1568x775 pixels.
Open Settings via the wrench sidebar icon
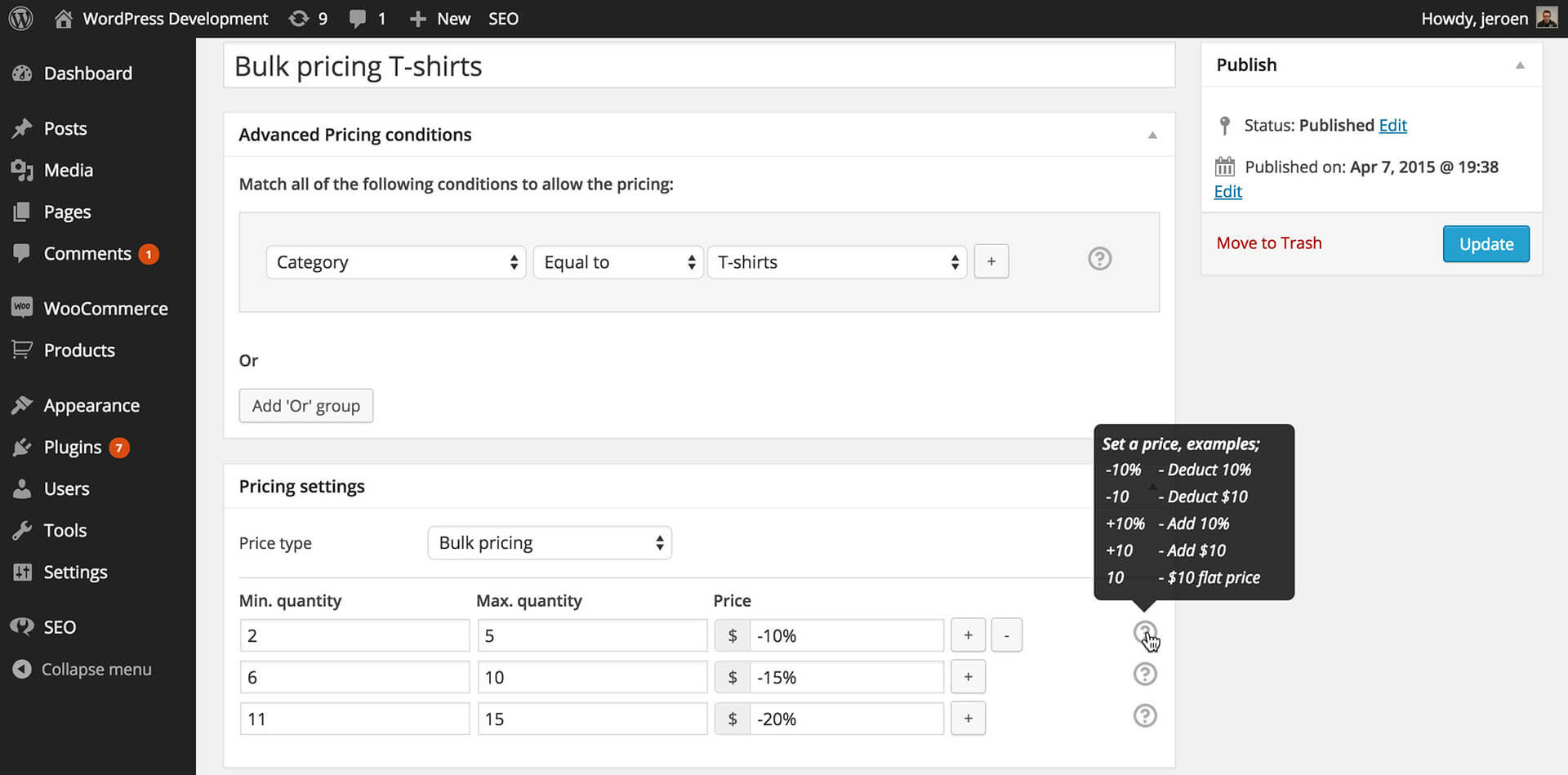[22, 572]
